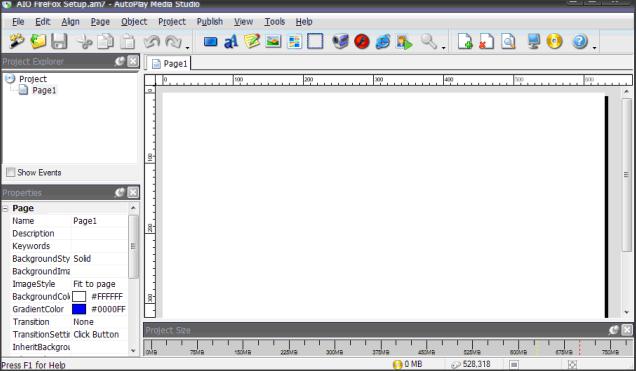Image resolution: width=636 pixels, height=371 pixels.
Task: Click the GradientColor blue swatch
Action: [79, 309]
